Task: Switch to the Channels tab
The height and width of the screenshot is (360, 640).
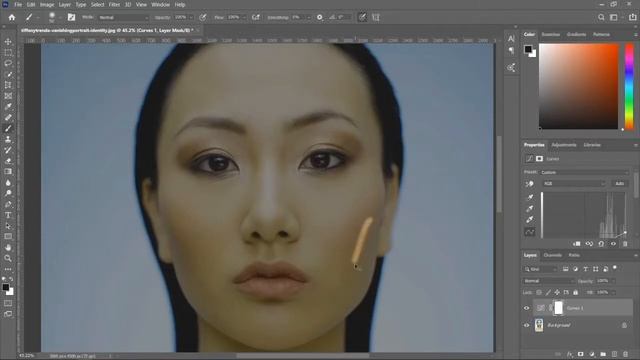Action: pos(553,255)
